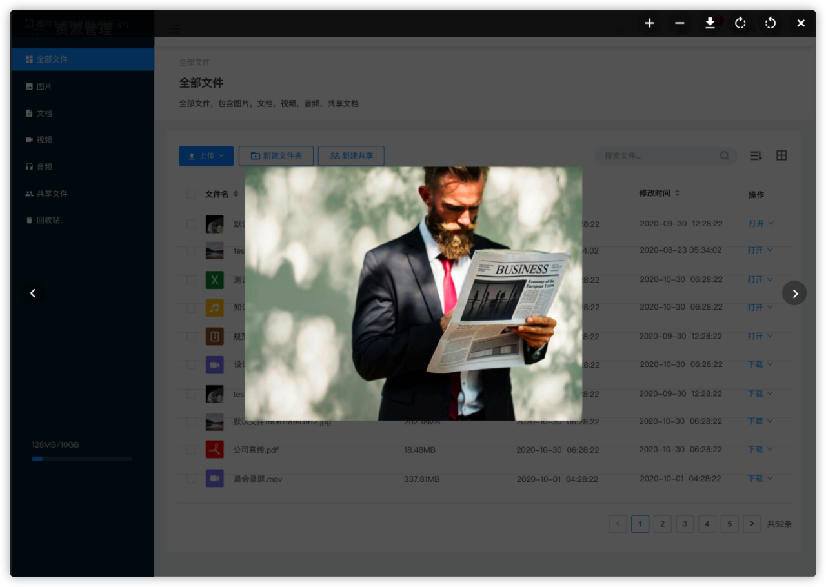
Task: Select page 1 in pagination
Action: click(640, 524)
